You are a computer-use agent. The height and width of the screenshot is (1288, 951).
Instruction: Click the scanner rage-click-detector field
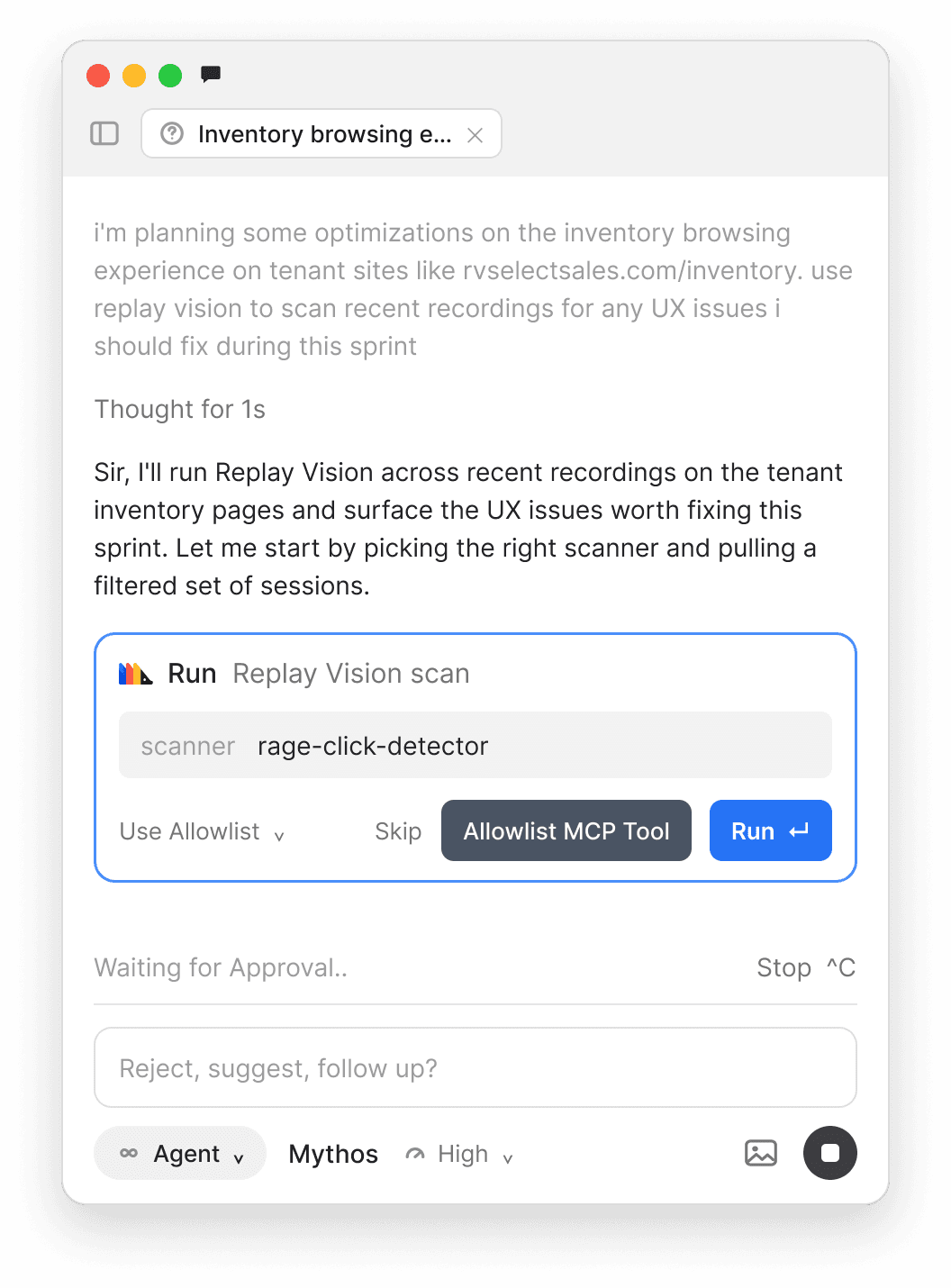click(475, 745)
